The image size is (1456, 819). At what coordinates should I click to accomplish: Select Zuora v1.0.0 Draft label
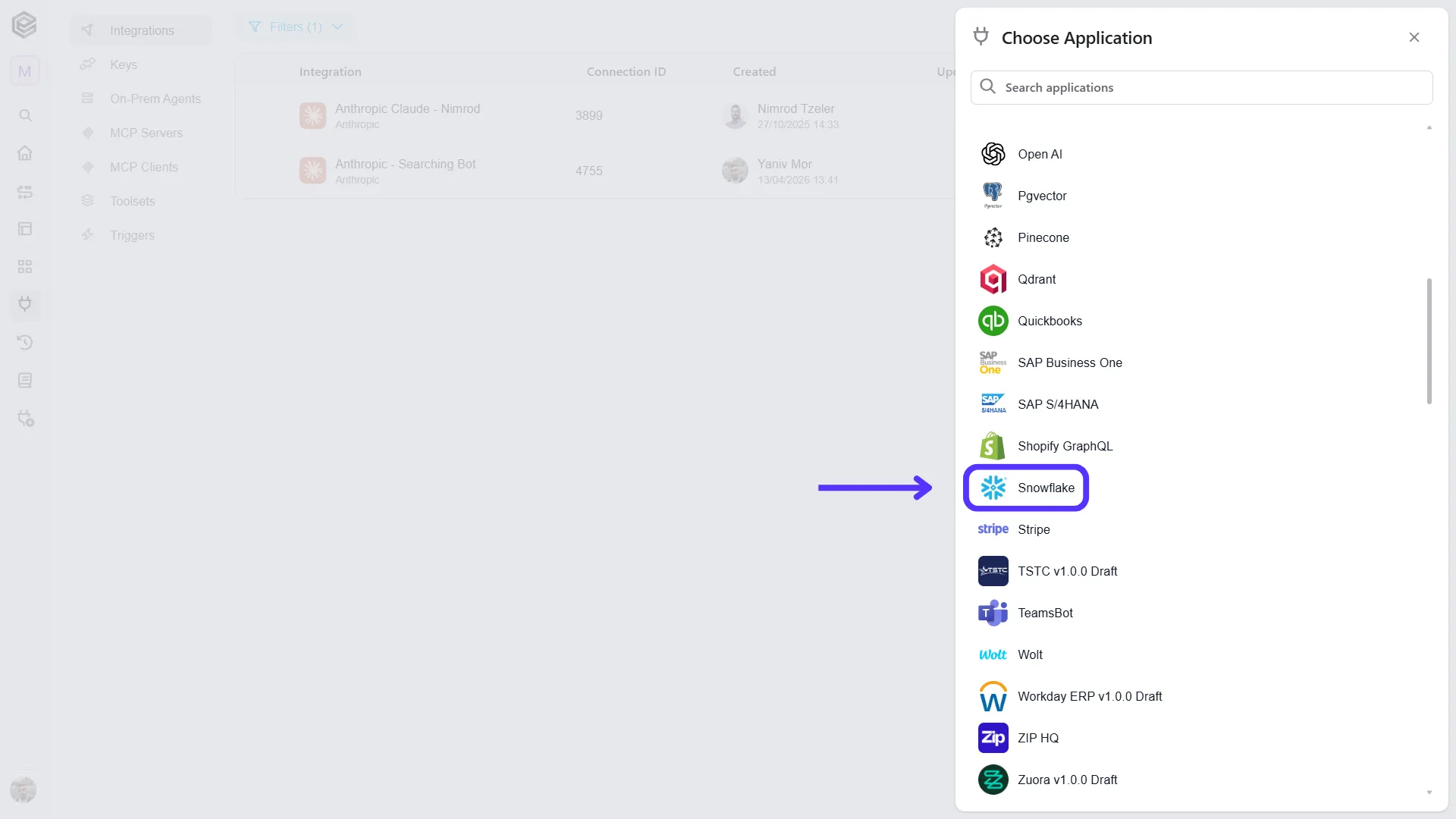[x=1068, y=780]
